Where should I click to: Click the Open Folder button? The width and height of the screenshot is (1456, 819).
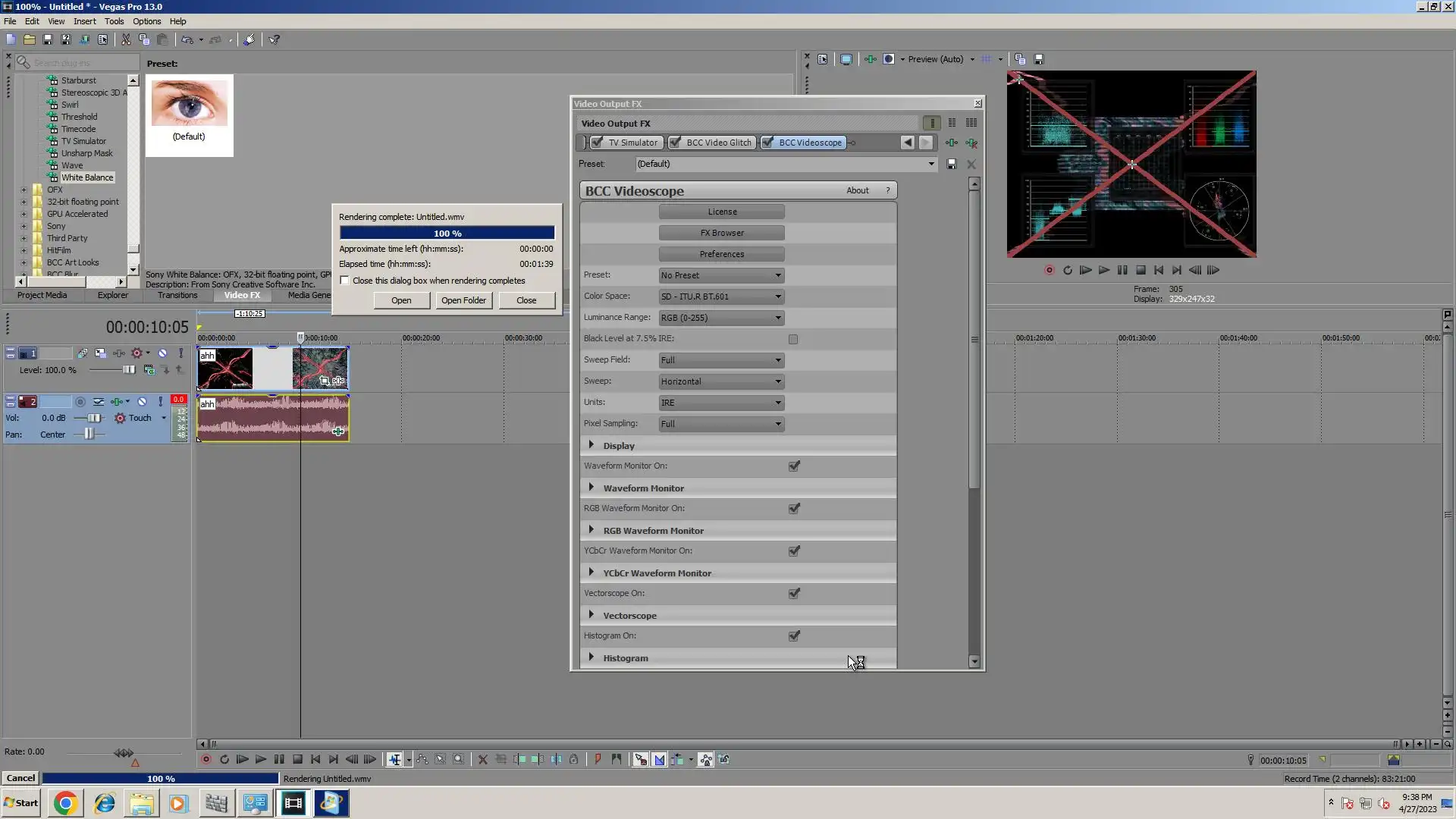click(x=463, y=300)
